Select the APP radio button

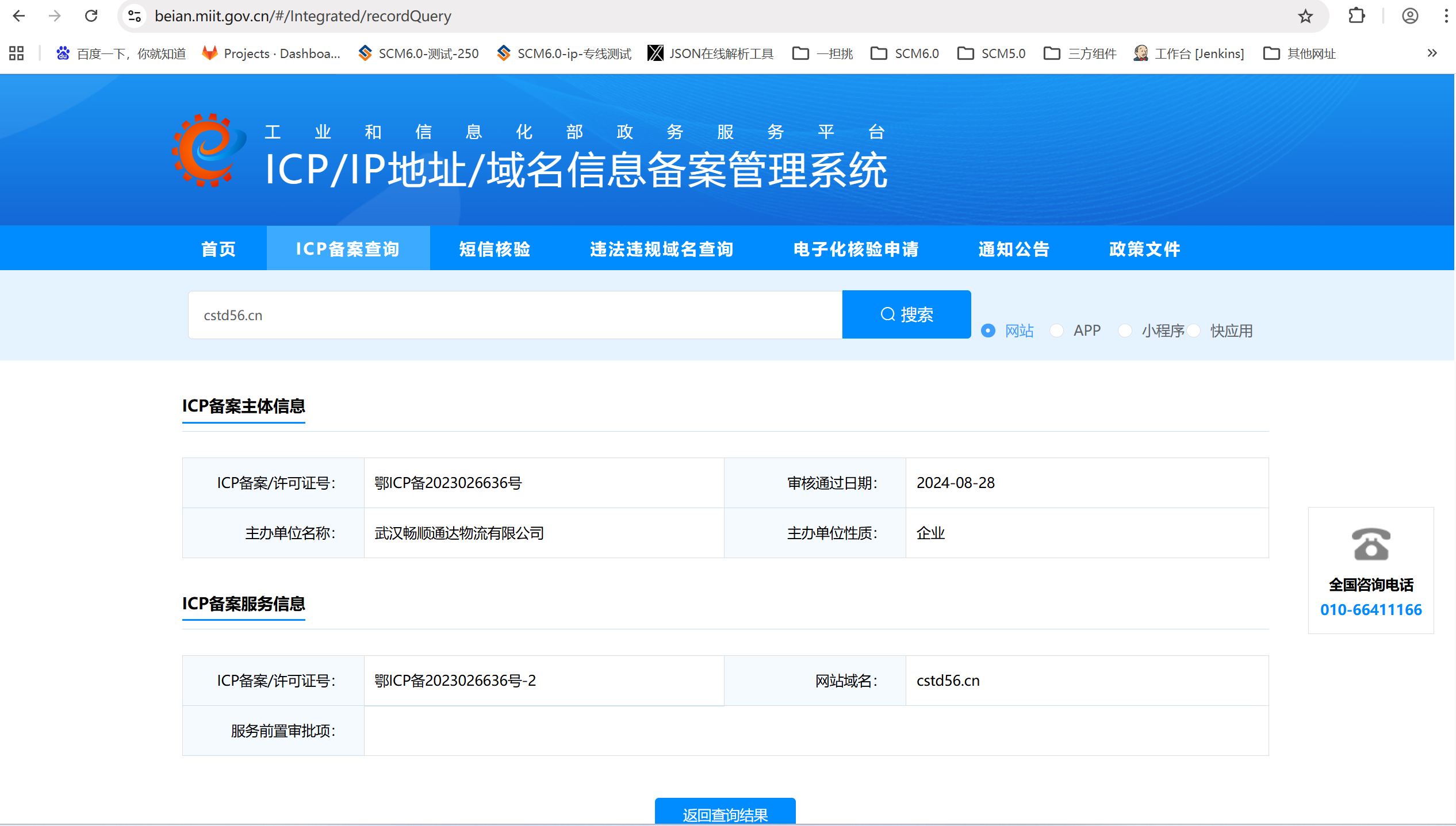click(x=1056, y=331)
